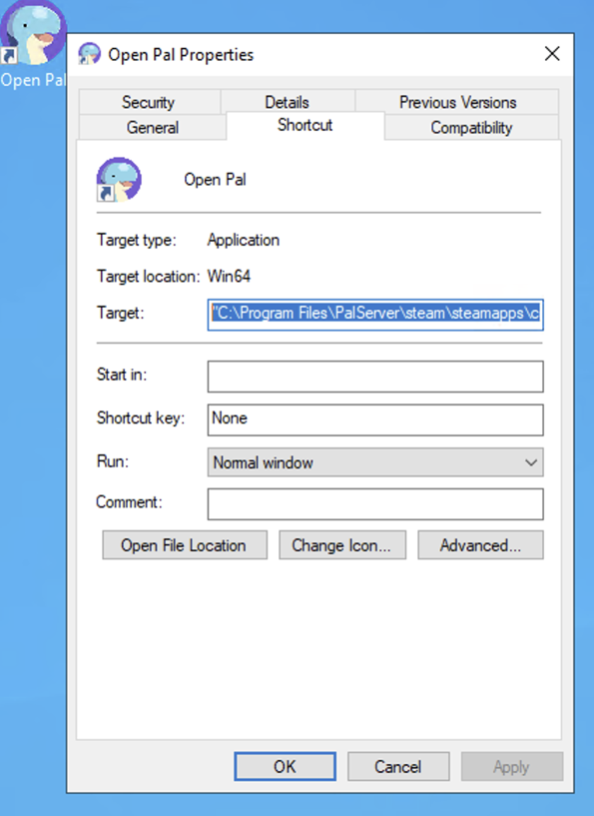The image size is (594, 816).
Task: Open the Details tab
Action: point(287,102)
